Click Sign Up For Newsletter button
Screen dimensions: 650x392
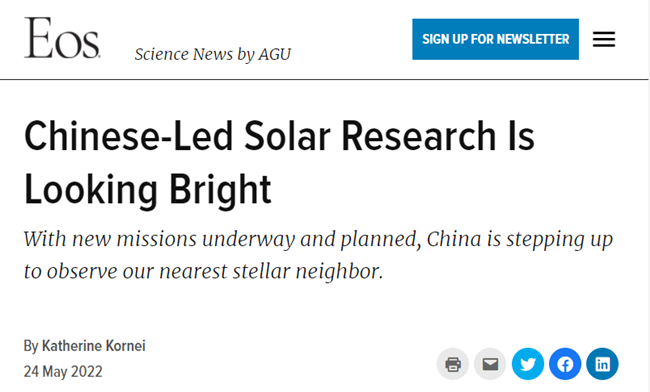[495, 39]
